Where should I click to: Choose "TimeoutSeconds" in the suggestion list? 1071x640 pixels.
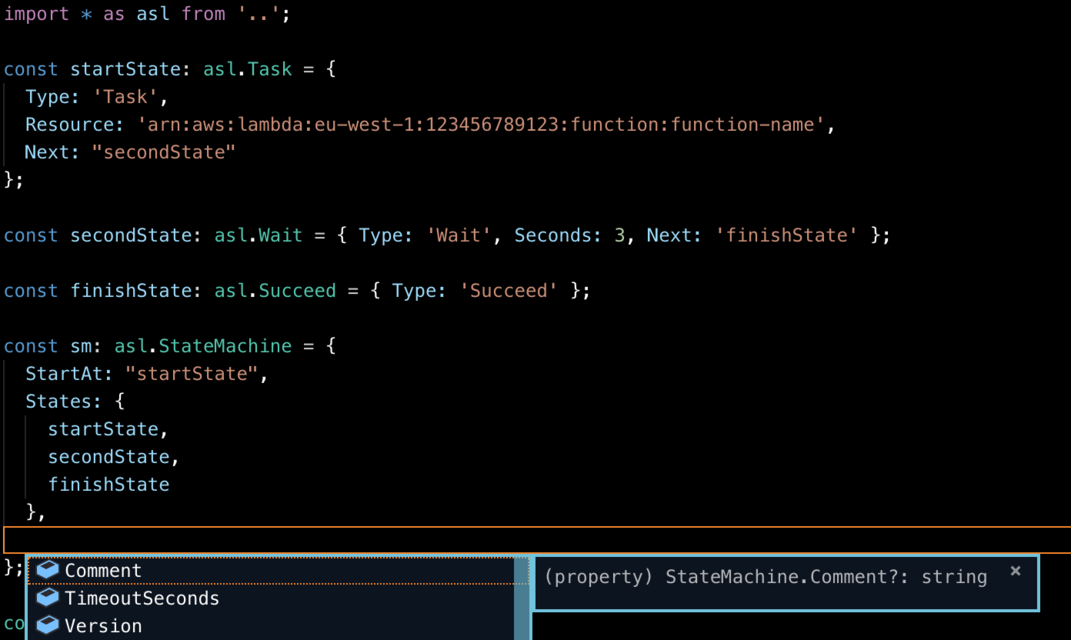pos(141,598)
